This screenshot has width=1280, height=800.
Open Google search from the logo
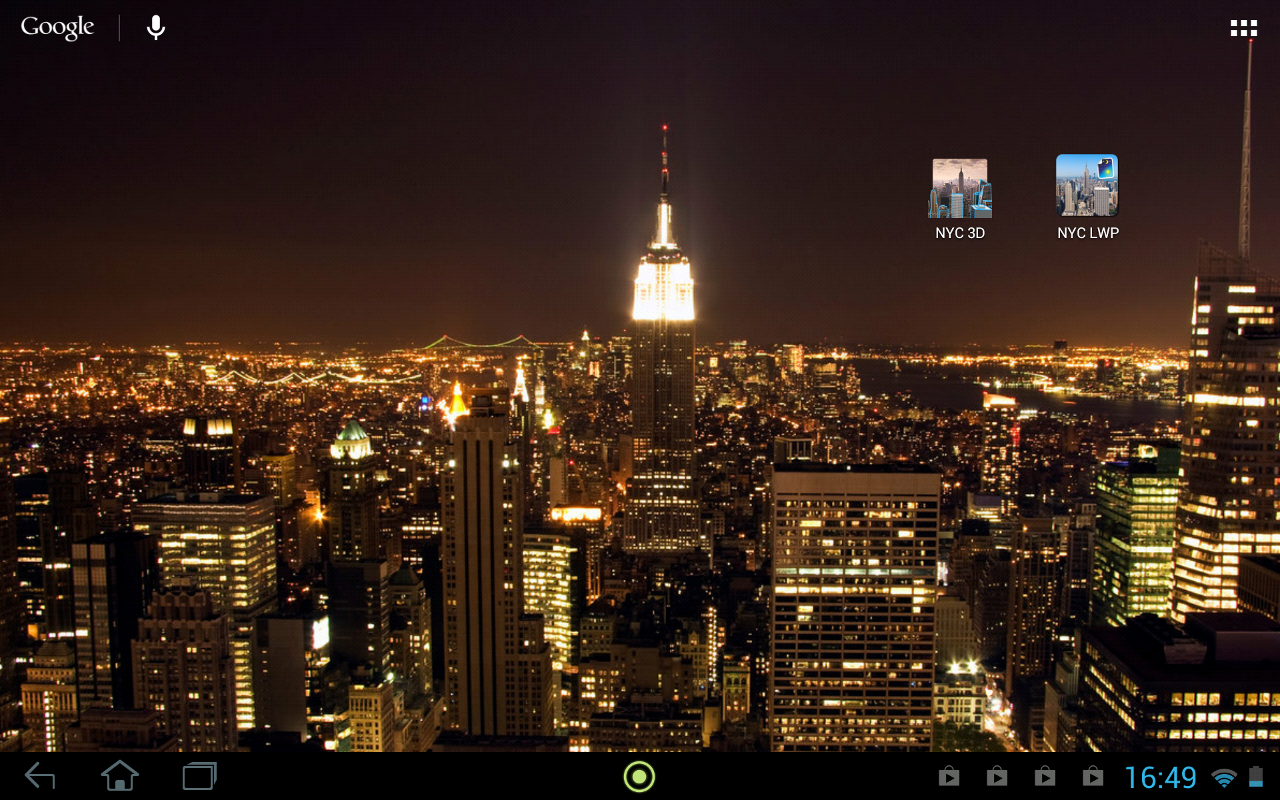(x=57, y=27)
